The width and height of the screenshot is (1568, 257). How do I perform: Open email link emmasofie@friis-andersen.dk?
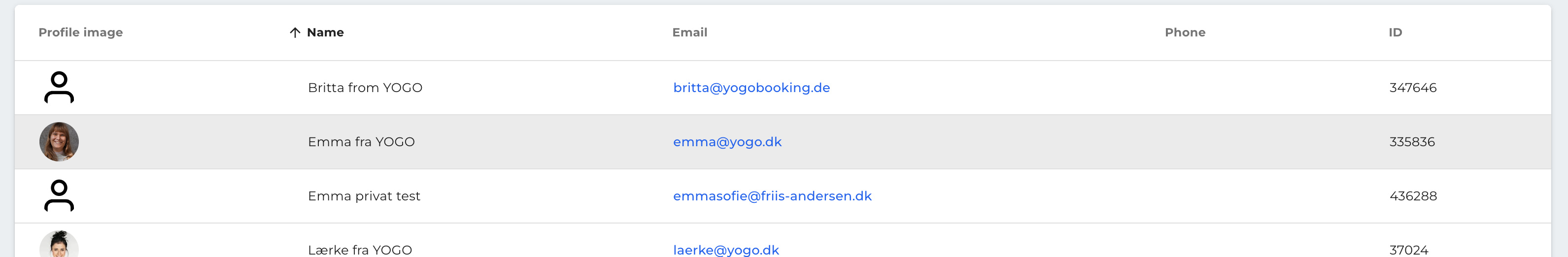coord(772,195)
